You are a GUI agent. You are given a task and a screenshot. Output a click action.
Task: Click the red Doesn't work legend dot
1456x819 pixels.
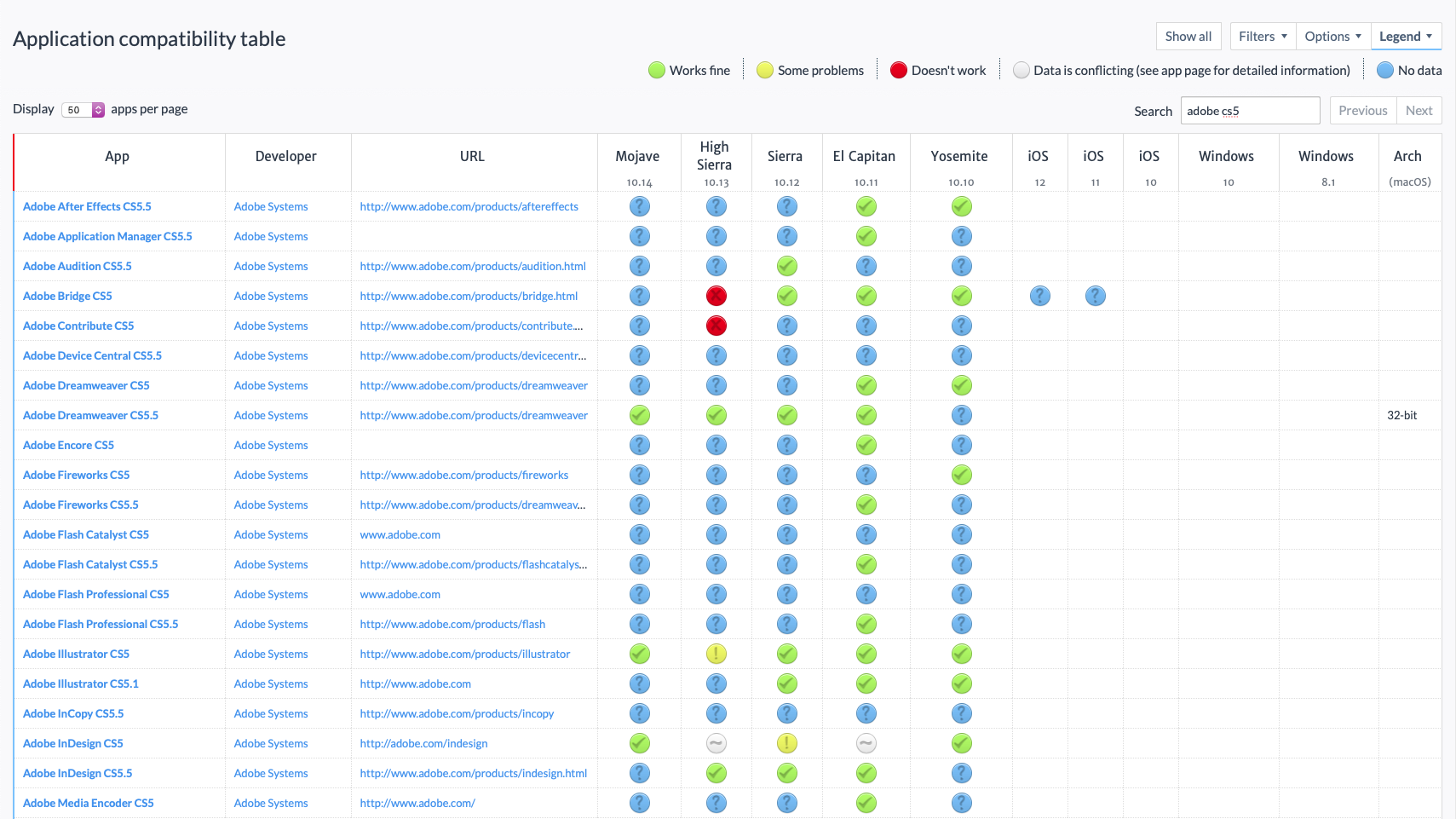click(x=899, y=70)
